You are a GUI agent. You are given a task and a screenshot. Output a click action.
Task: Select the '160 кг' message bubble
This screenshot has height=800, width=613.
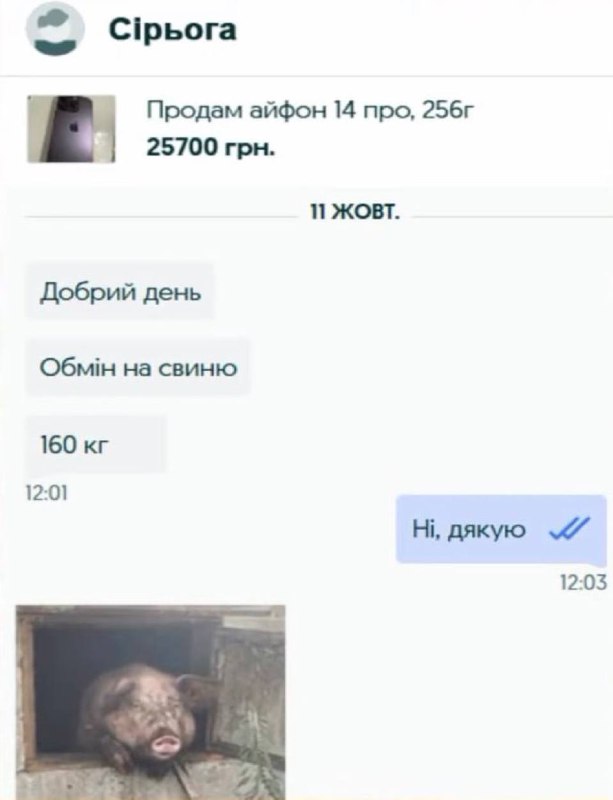point(95,444)
